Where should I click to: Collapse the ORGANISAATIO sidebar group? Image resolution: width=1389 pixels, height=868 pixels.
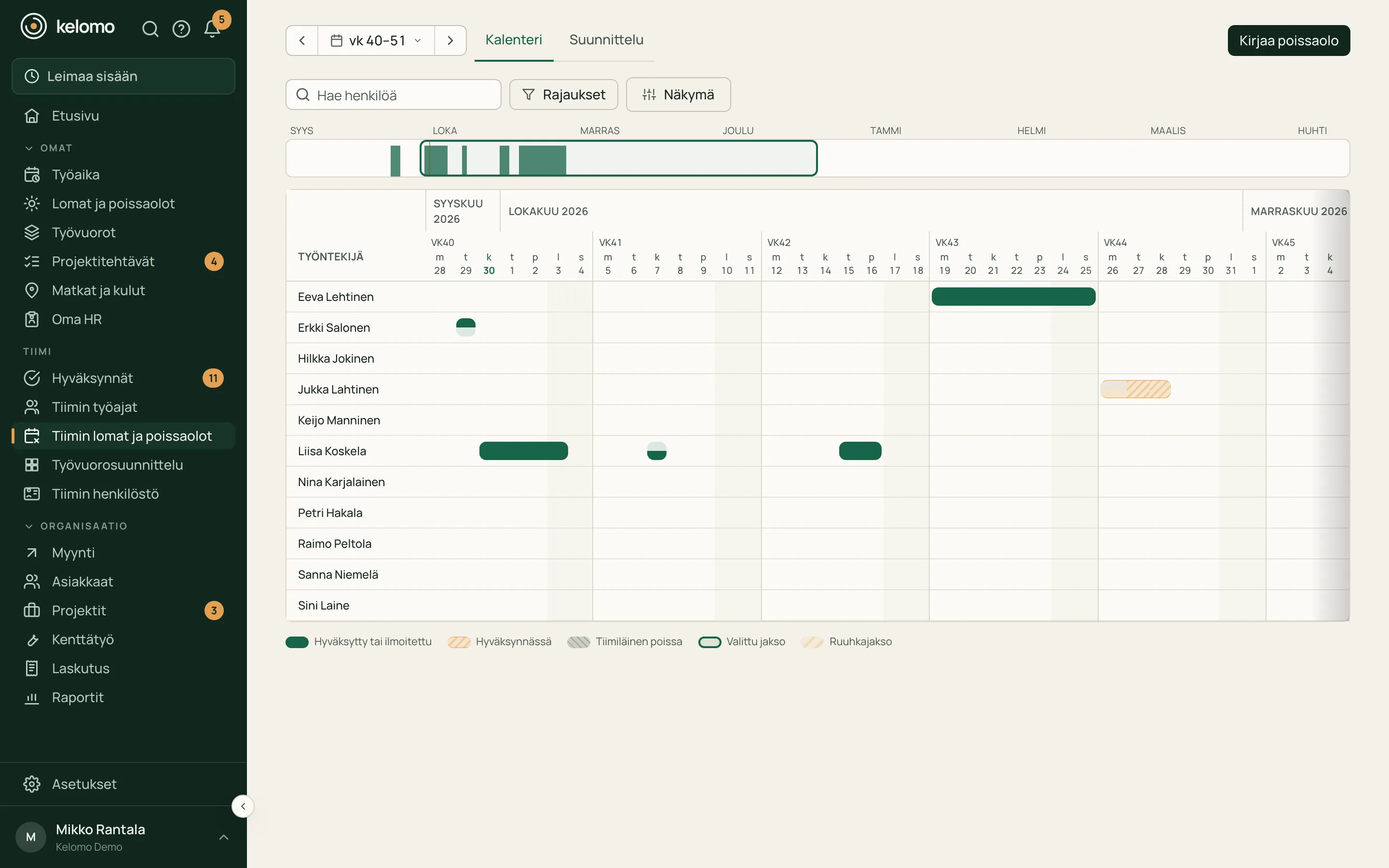pos(76,526)
